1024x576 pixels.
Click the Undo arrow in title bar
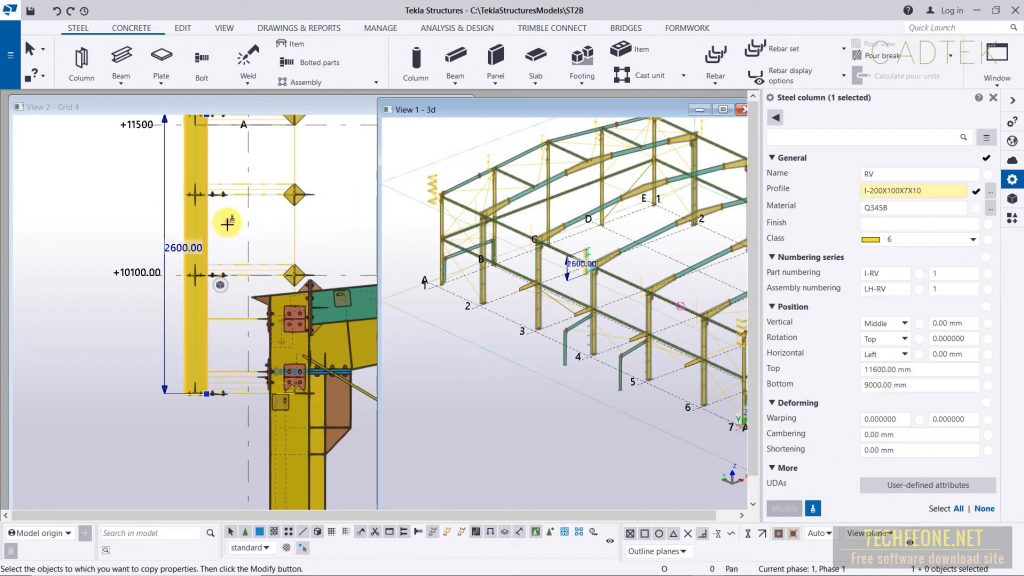[x=57, y=10]
